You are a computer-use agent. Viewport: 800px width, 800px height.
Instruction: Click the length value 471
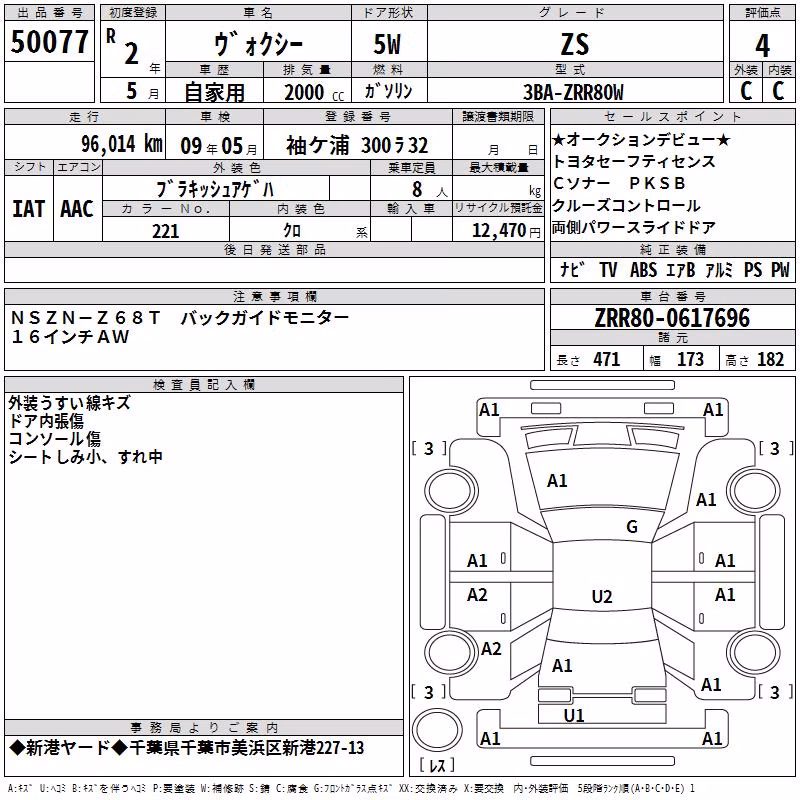coord(607,359)
